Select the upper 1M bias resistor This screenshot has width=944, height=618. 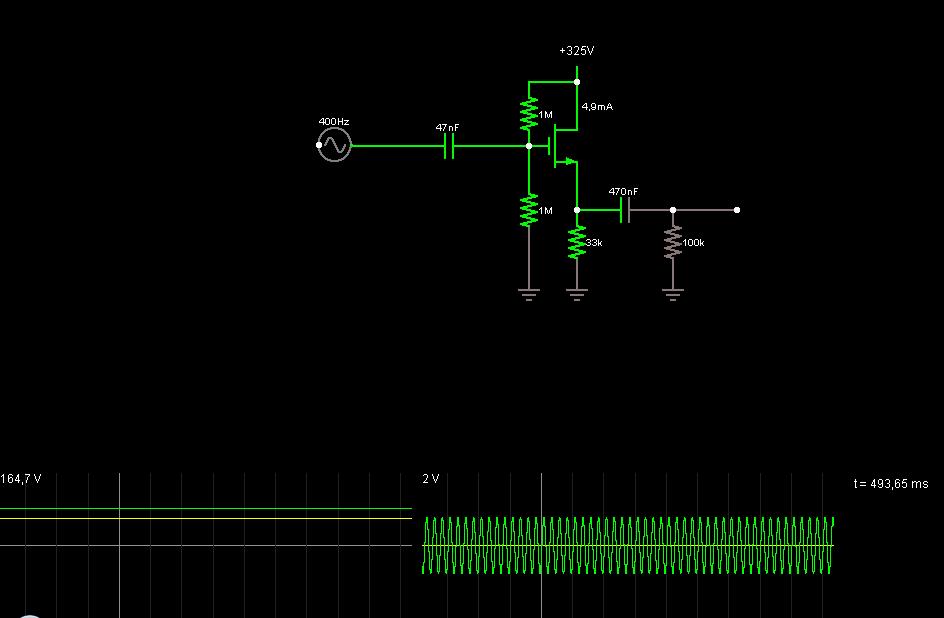point(529,114)
